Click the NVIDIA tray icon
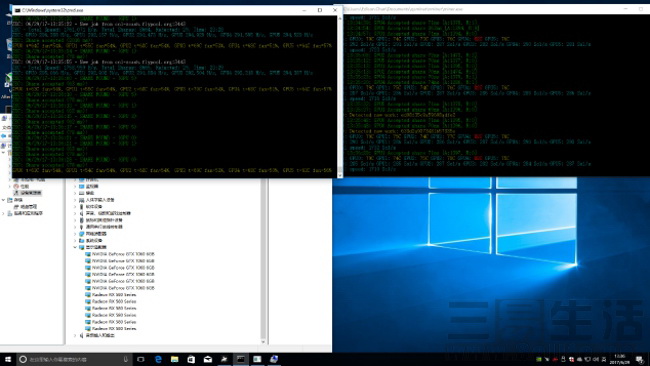Image resolution: width=650 pixels, height=366 pixels. click(x=538, y=359)
